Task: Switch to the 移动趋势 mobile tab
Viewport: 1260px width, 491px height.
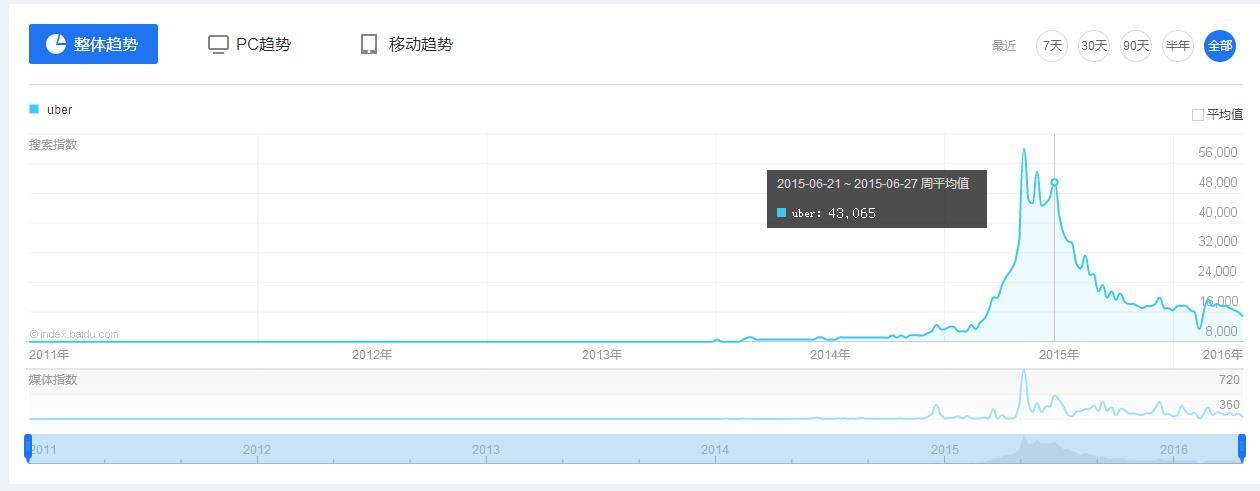Action: coord(406,44)
